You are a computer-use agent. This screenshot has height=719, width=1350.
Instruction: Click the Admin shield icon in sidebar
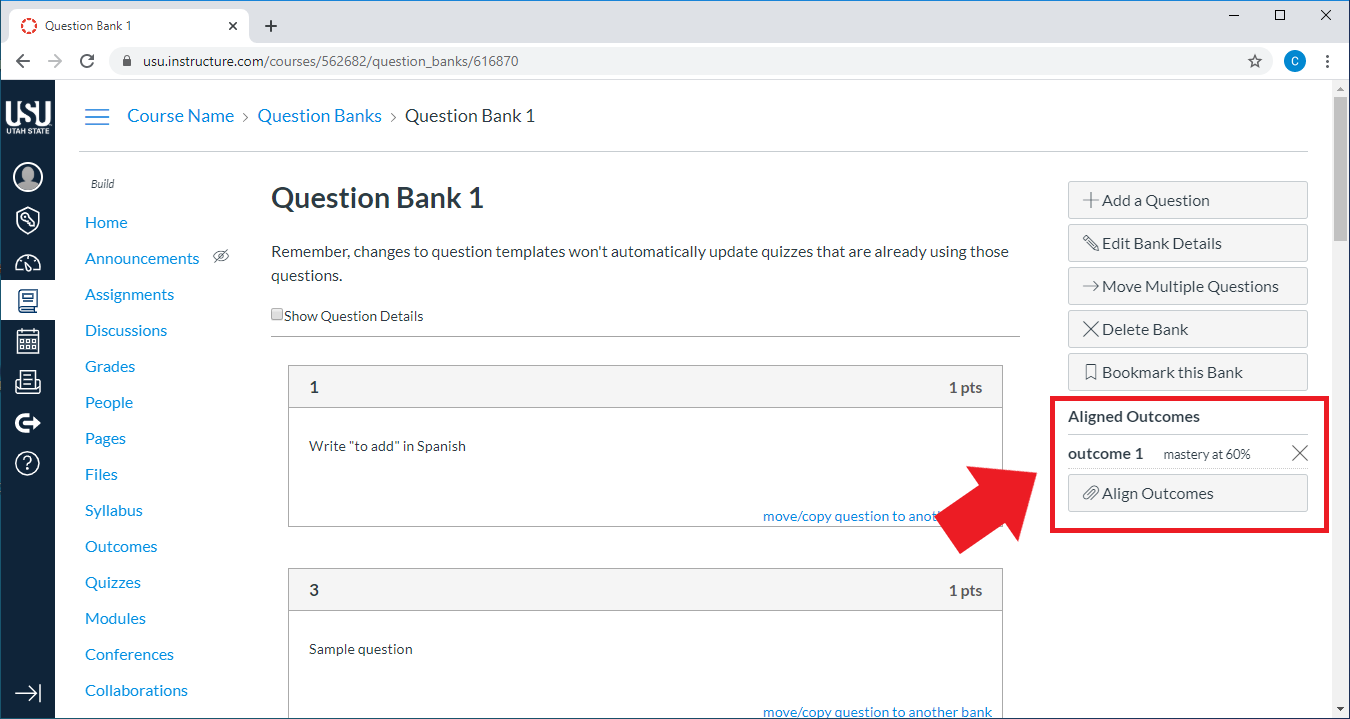[x=28, y=220]
